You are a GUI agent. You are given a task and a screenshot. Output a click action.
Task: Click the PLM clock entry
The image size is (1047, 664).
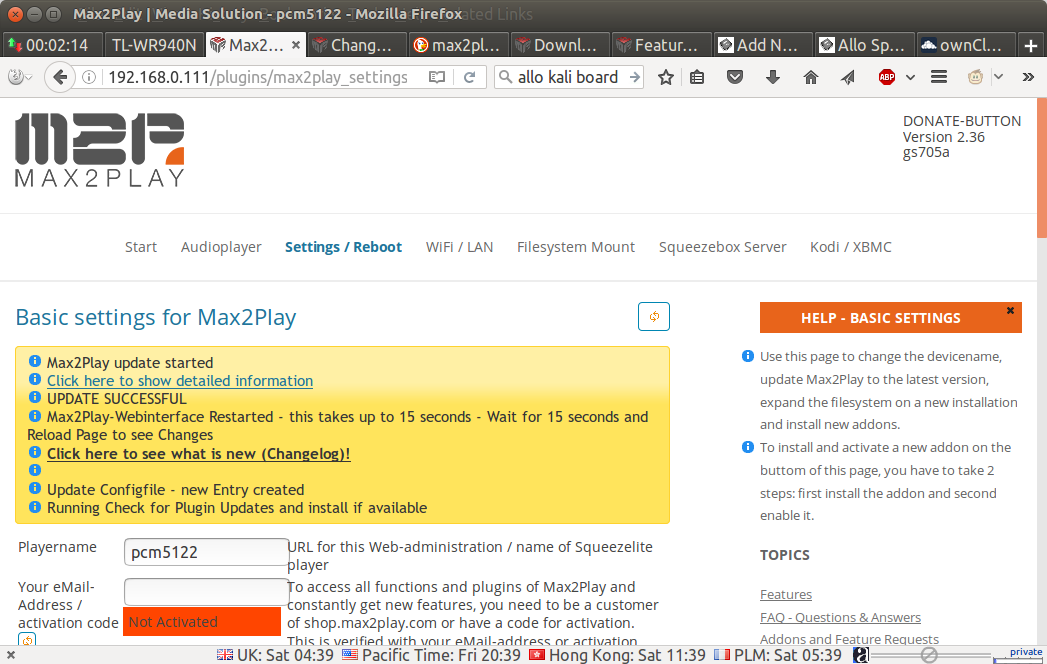coord(778,655)
